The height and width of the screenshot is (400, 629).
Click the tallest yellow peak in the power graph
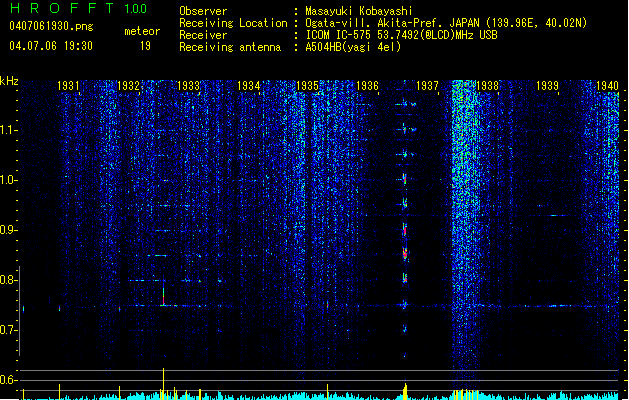pyautogui.click(x=163, y=384)
